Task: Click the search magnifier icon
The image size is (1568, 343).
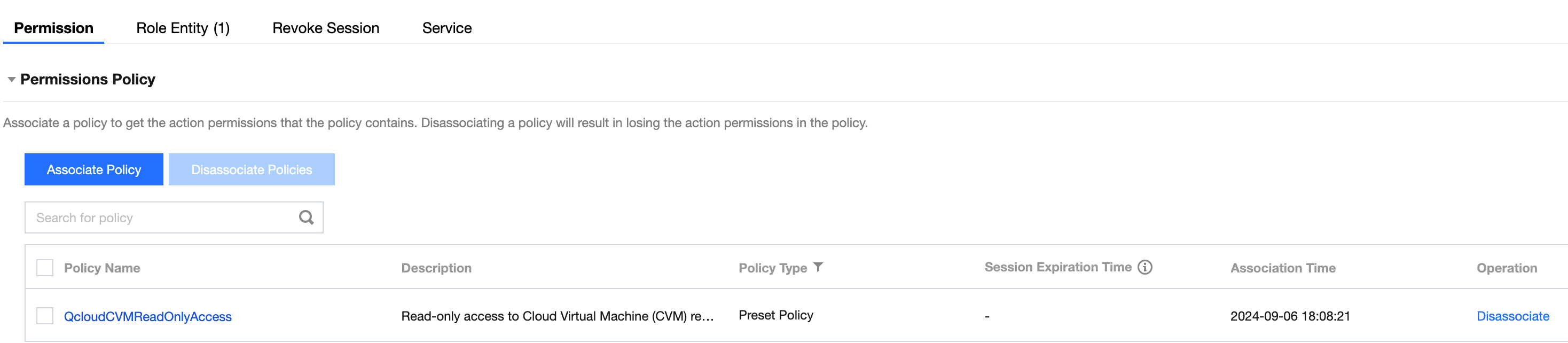Action: (306, 217)
